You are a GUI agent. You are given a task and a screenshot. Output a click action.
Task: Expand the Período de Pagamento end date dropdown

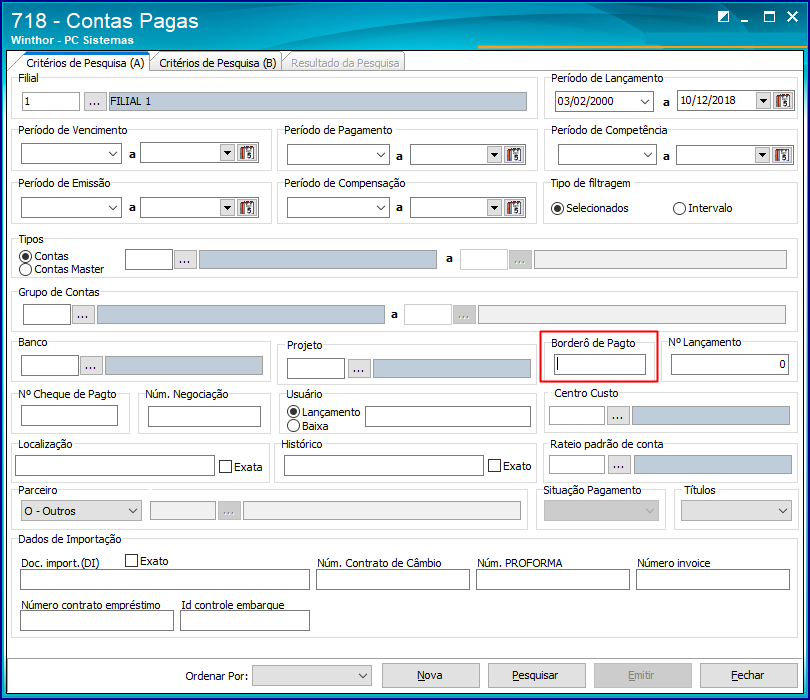pos(494,154)
